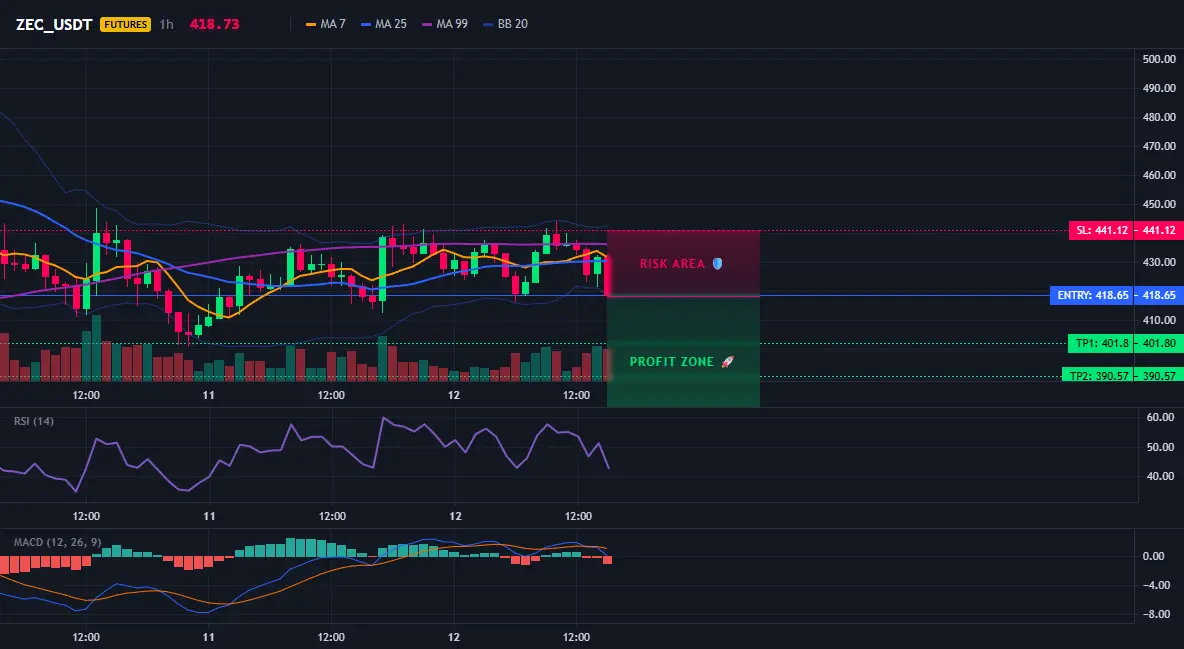Viewport: 1184px width, 649px height.
Task: Click the shield icon beside RISK AREA
Action: click(717, 264)
